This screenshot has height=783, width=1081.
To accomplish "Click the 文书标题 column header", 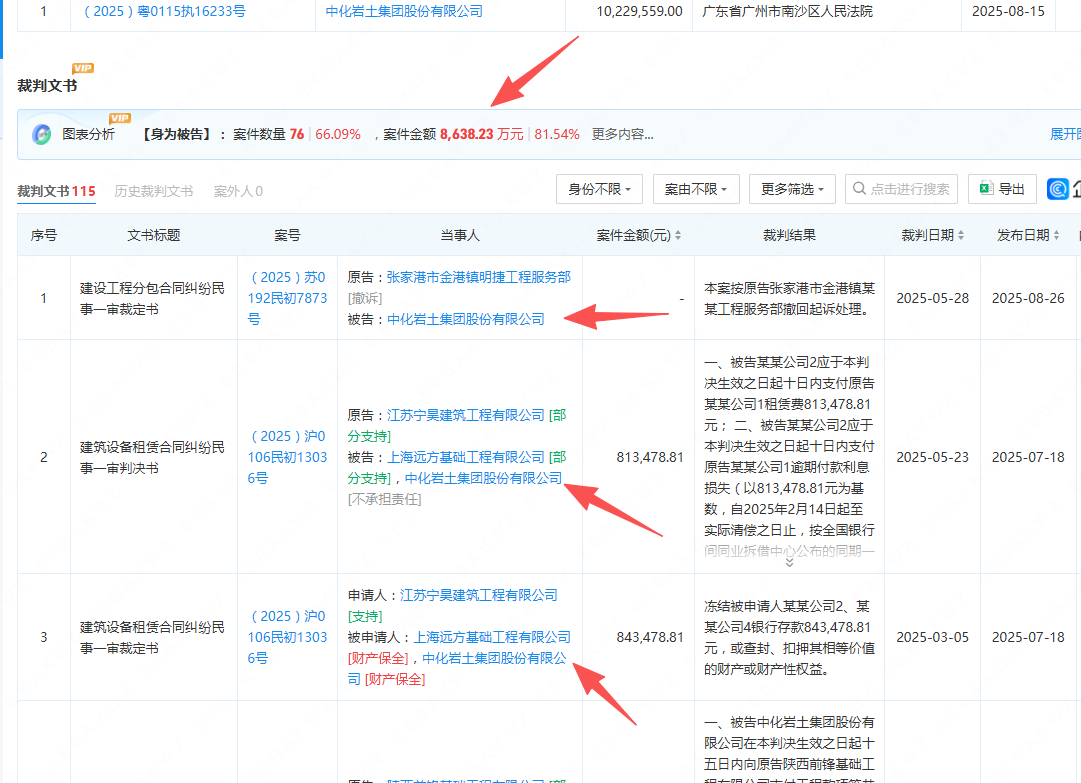I will click(154, 236).
